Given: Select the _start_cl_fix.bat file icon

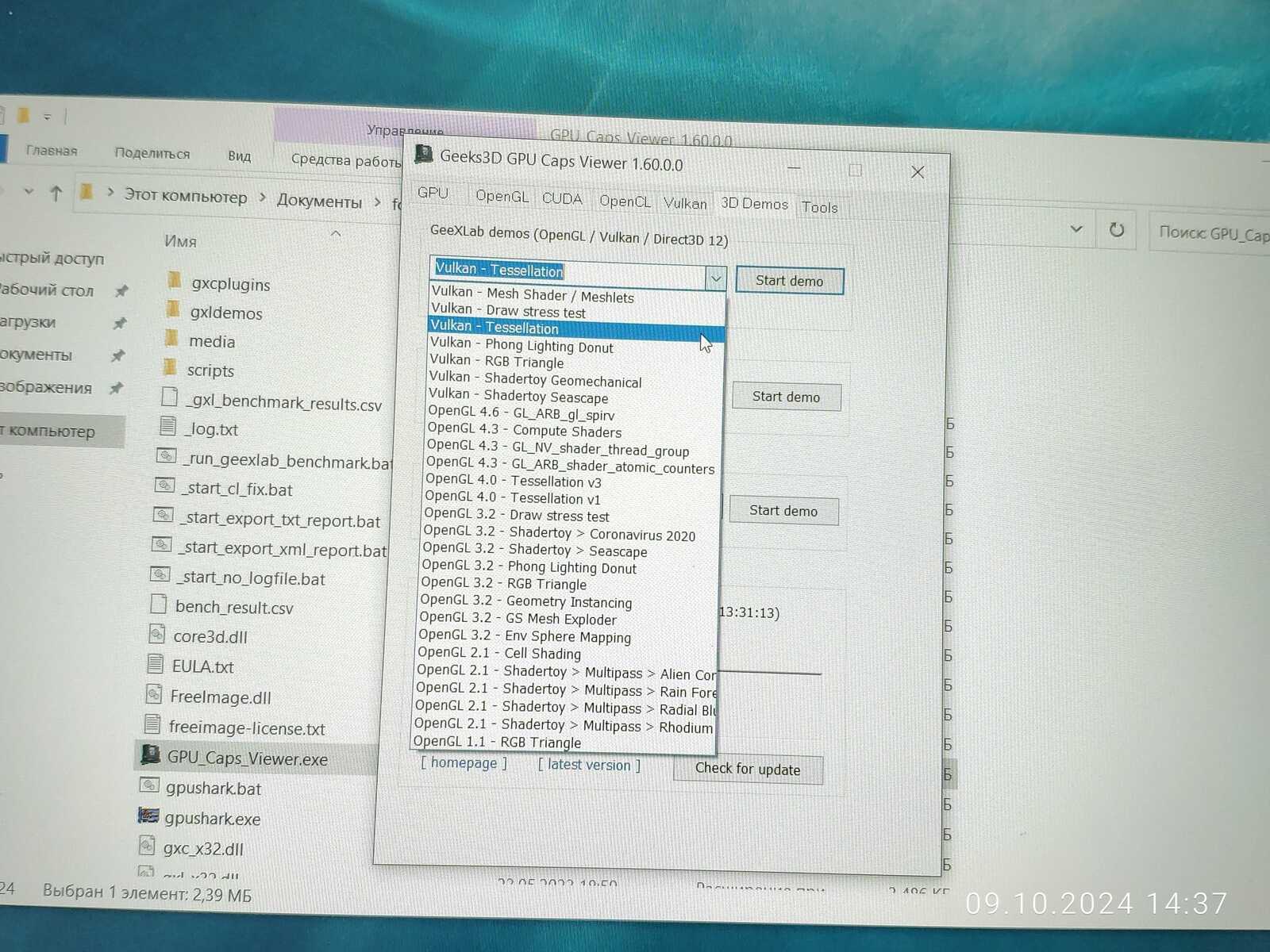Looking at the screenshot, I should pos(164,485).
